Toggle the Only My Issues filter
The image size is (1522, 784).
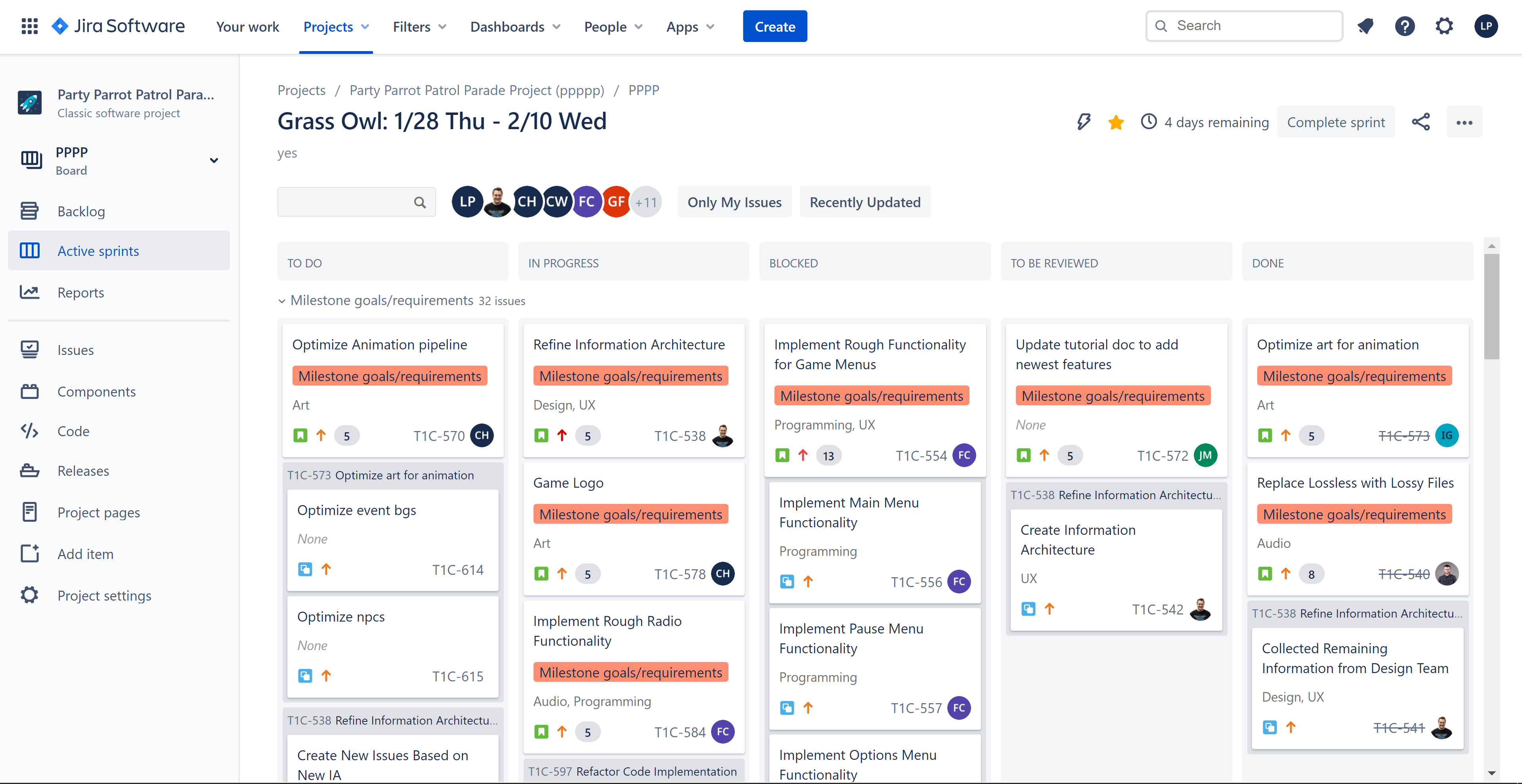pos(734,202)
